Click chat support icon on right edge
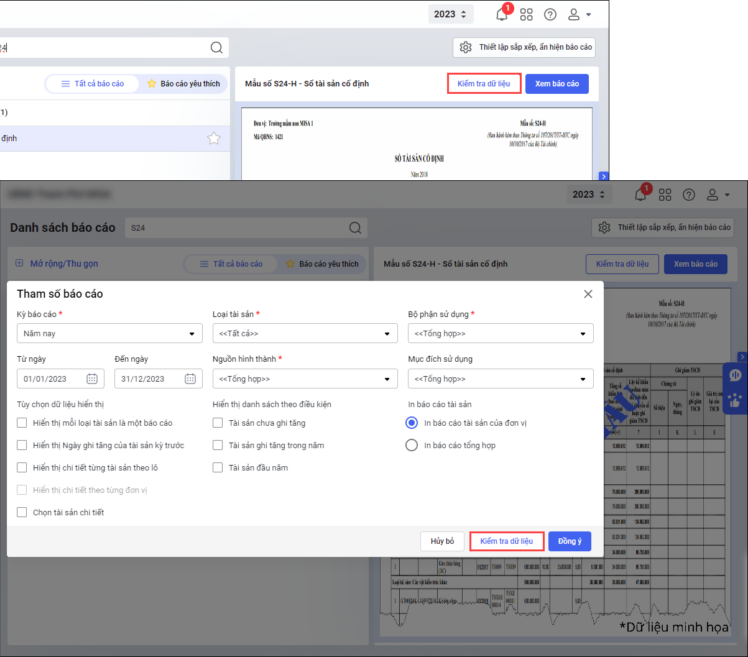 [735, 375]
